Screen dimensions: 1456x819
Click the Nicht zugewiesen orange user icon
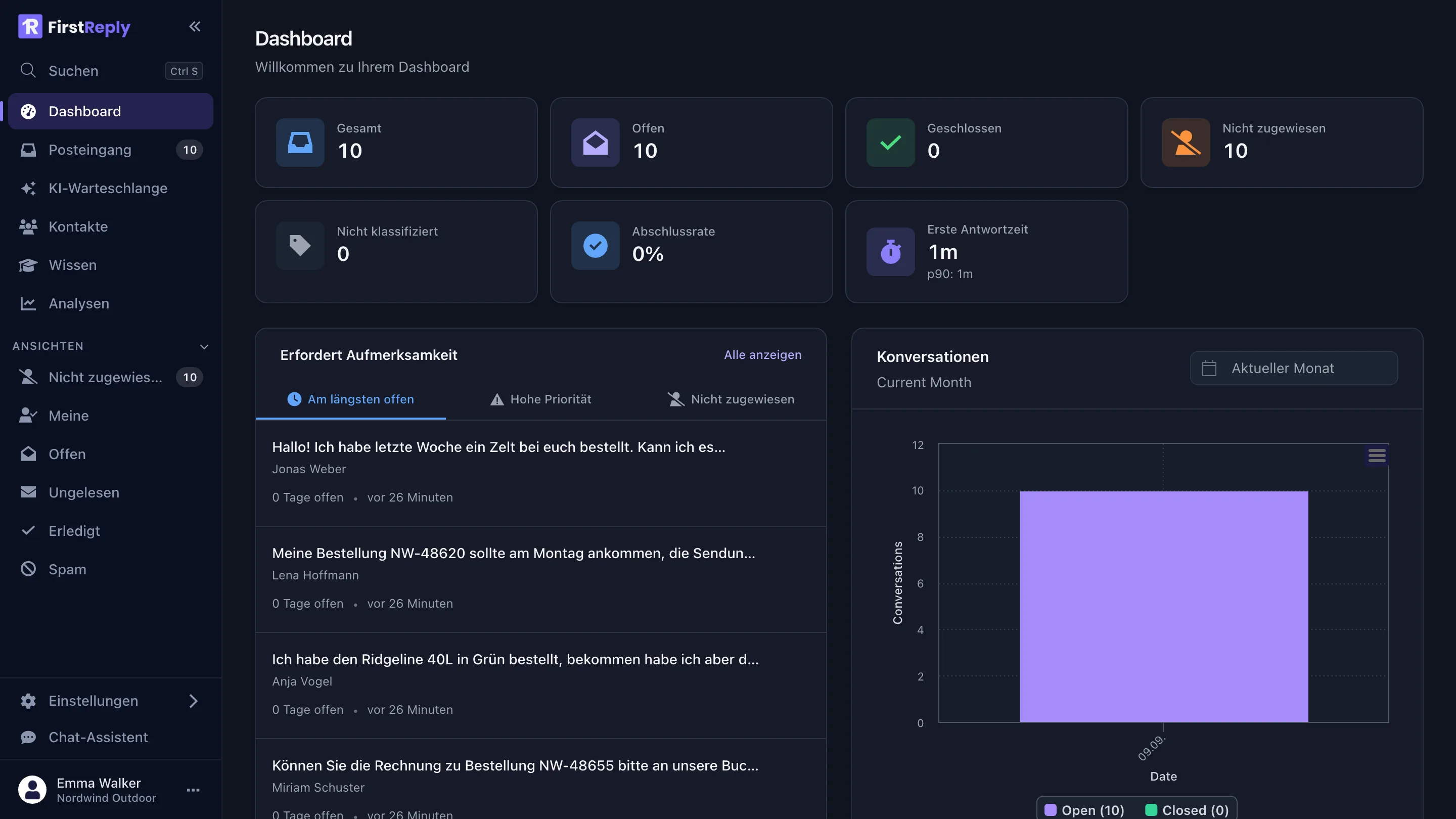pyautogui.click(x=1185, y=143)
